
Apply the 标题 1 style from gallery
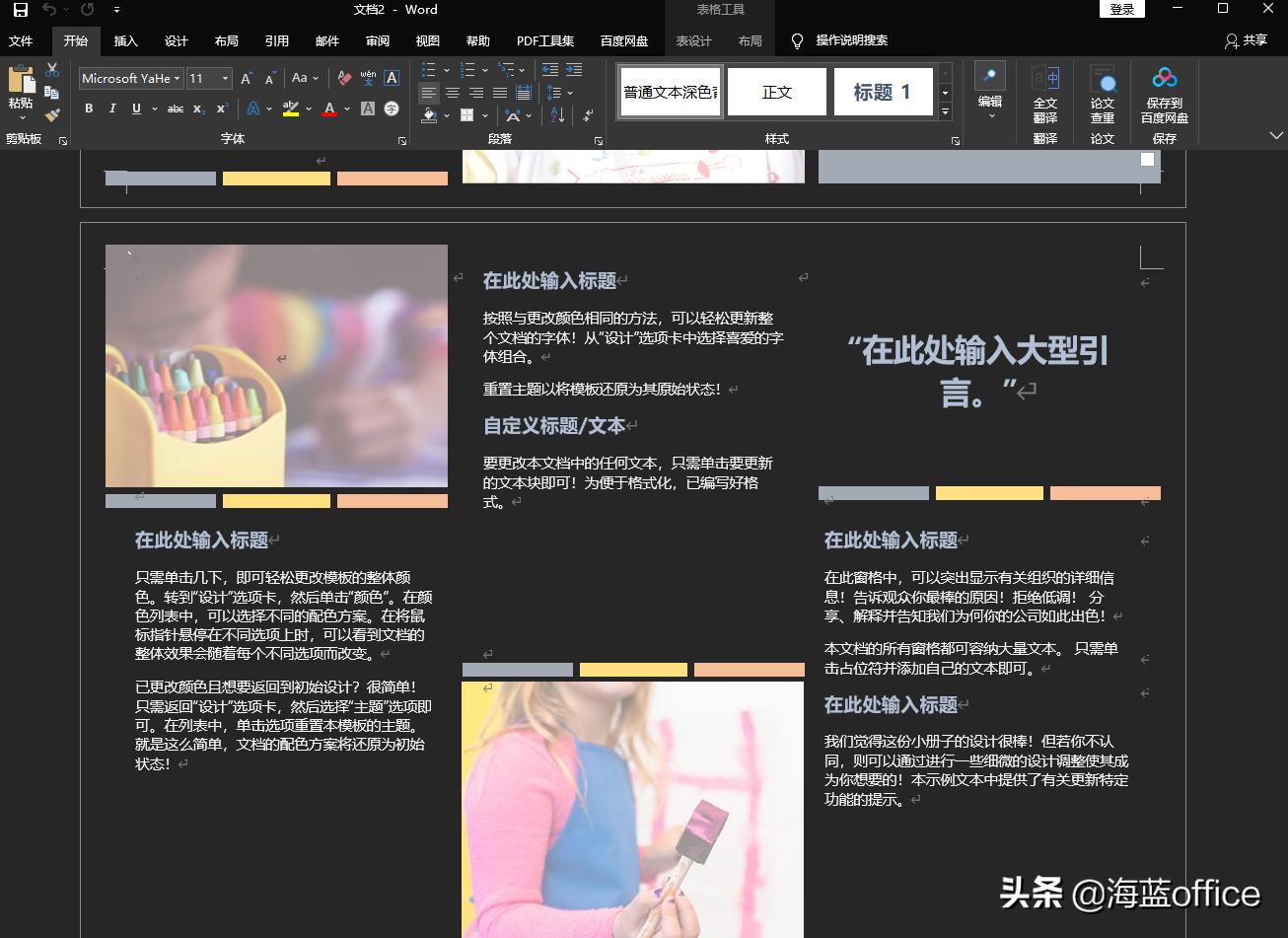[x=883, y=92]
